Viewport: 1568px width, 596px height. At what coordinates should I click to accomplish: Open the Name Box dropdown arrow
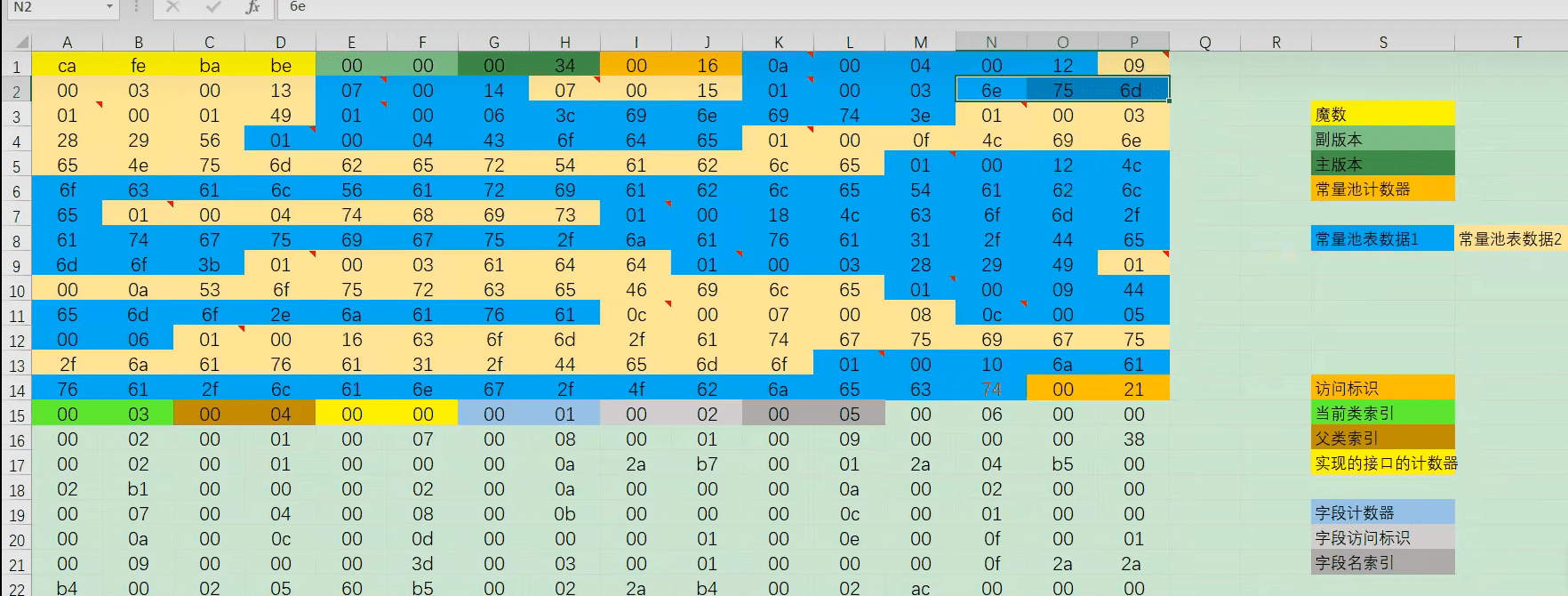109,7
